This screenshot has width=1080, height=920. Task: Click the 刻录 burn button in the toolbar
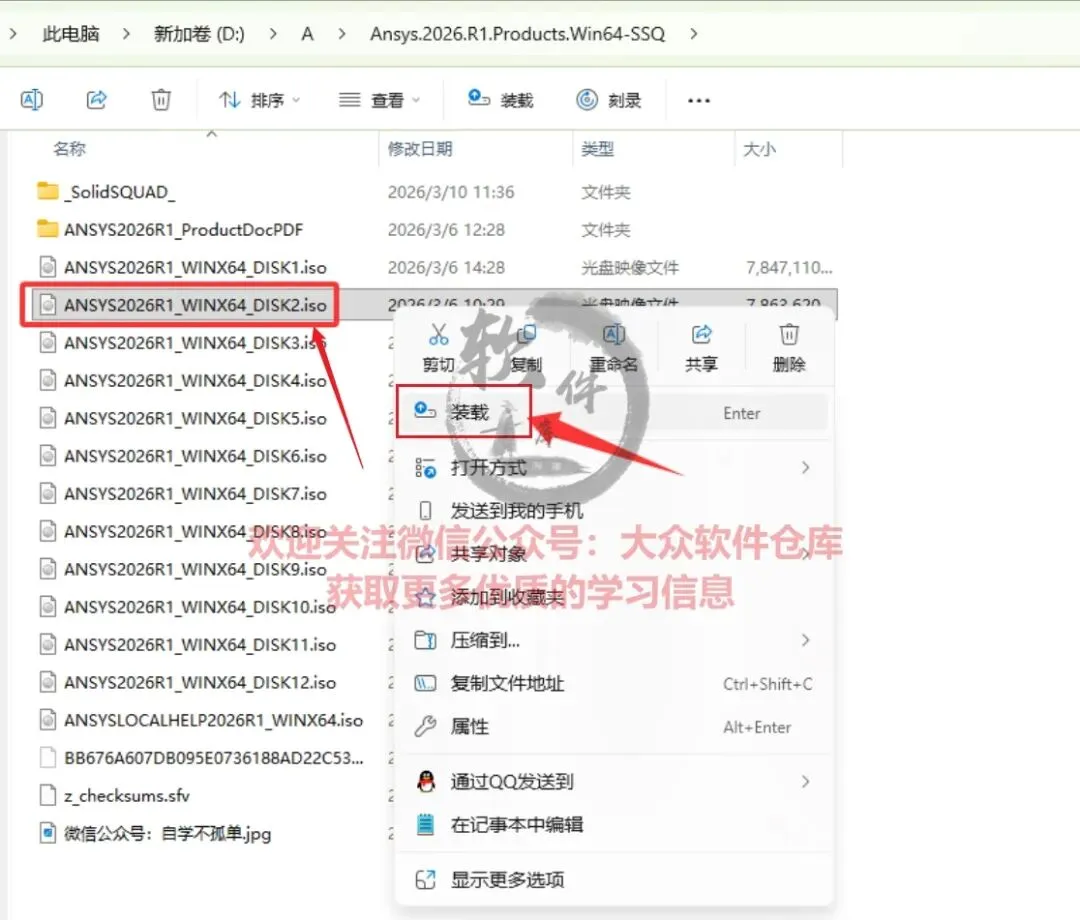point(609,101)
